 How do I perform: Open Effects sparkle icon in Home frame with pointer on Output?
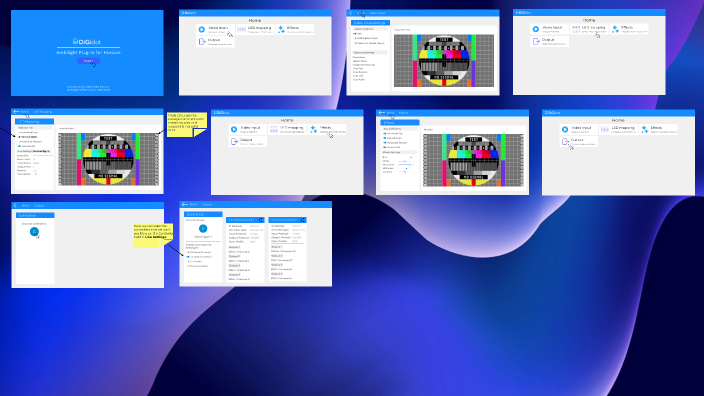645,129
